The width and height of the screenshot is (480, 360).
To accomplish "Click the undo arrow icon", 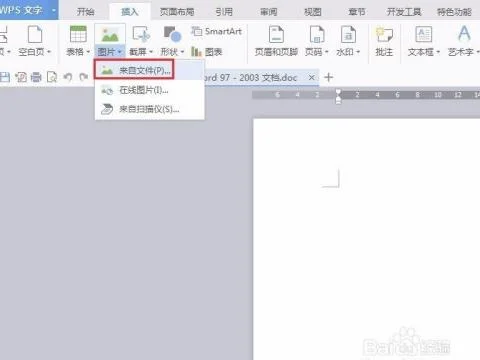I will tap(68, 77).
